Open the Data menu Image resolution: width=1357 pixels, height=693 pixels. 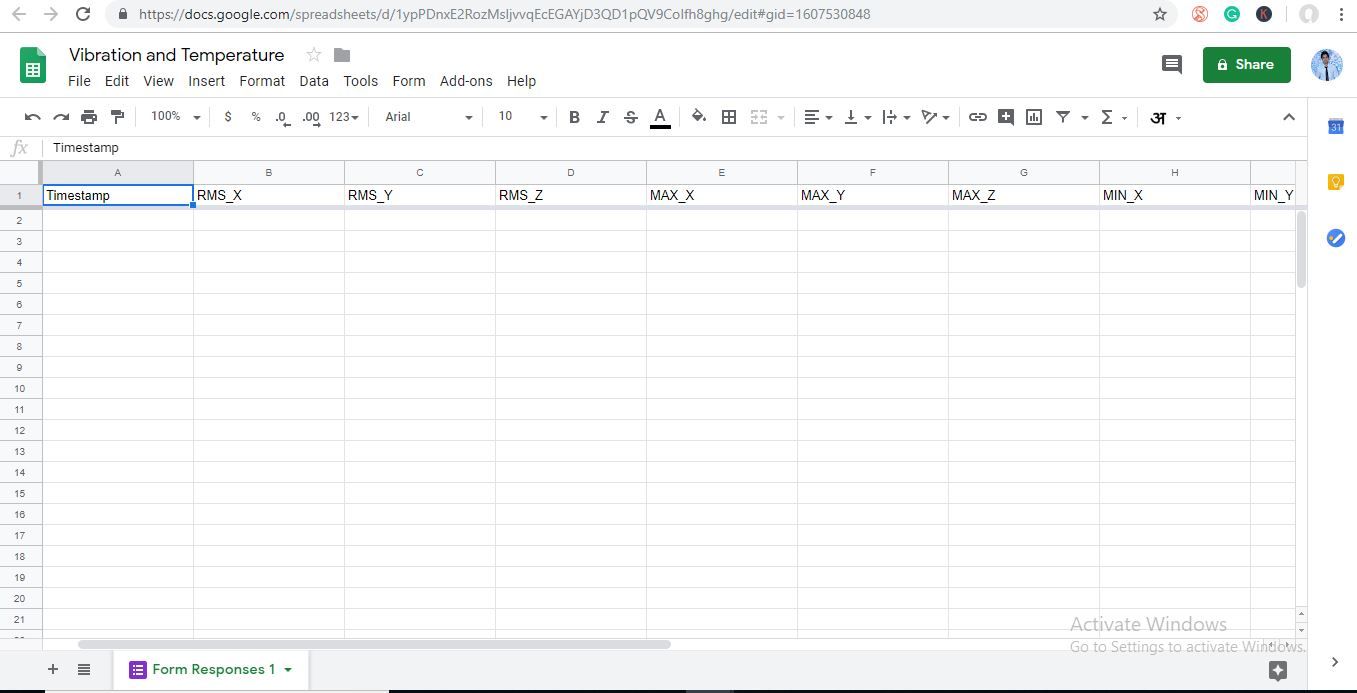(x=314, y=81)
